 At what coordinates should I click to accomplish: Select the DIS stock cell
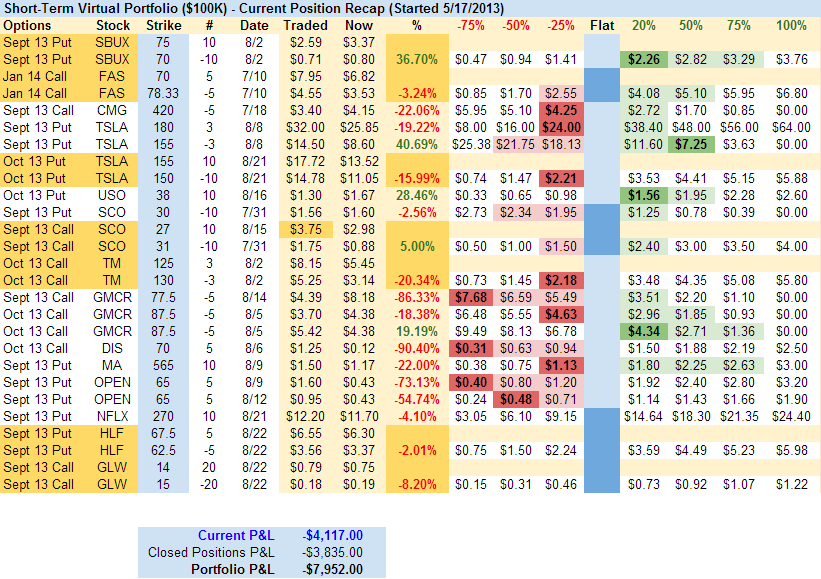click(113, 348)
